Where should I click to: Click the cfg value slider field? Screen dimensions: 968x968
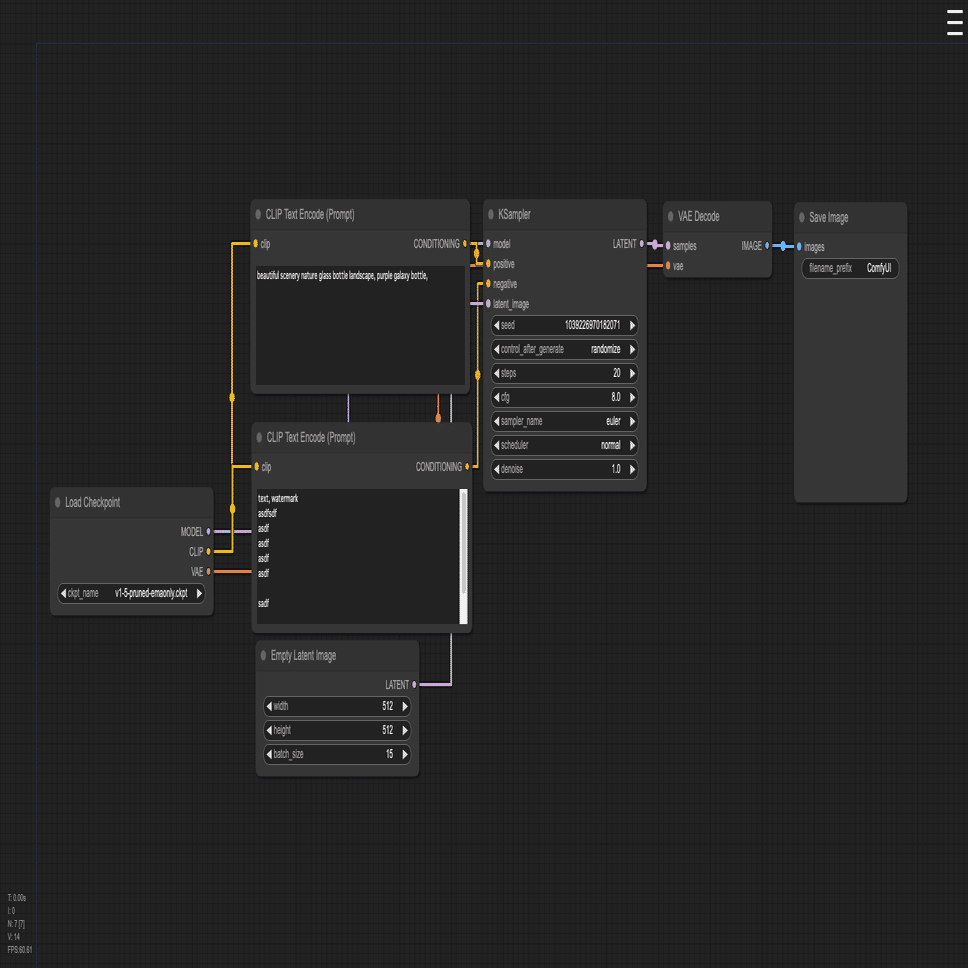tap(564, 398)
